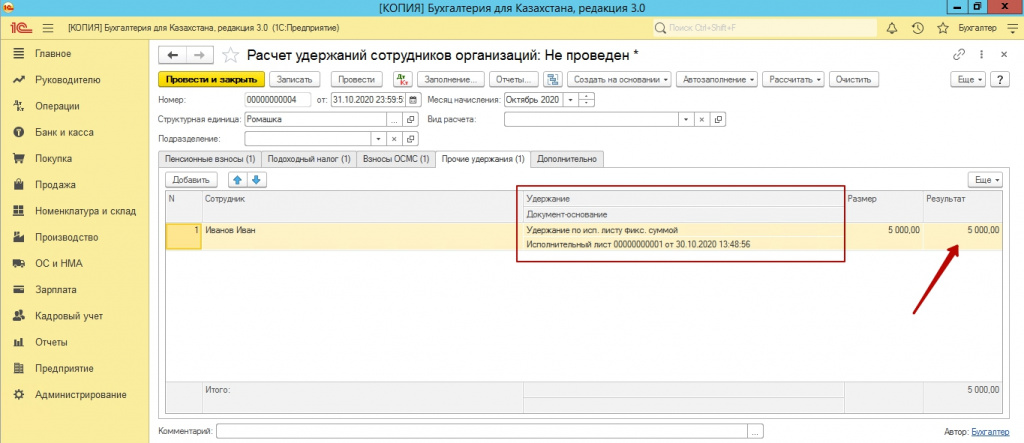Click Добавить button above table

(191, 180)
